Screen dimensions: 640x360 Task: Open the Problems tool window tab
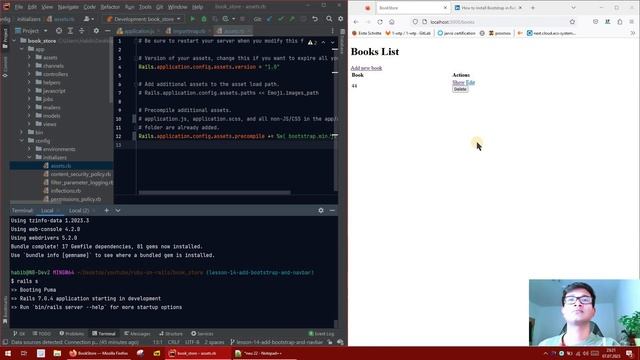click(x=72, y=334)
